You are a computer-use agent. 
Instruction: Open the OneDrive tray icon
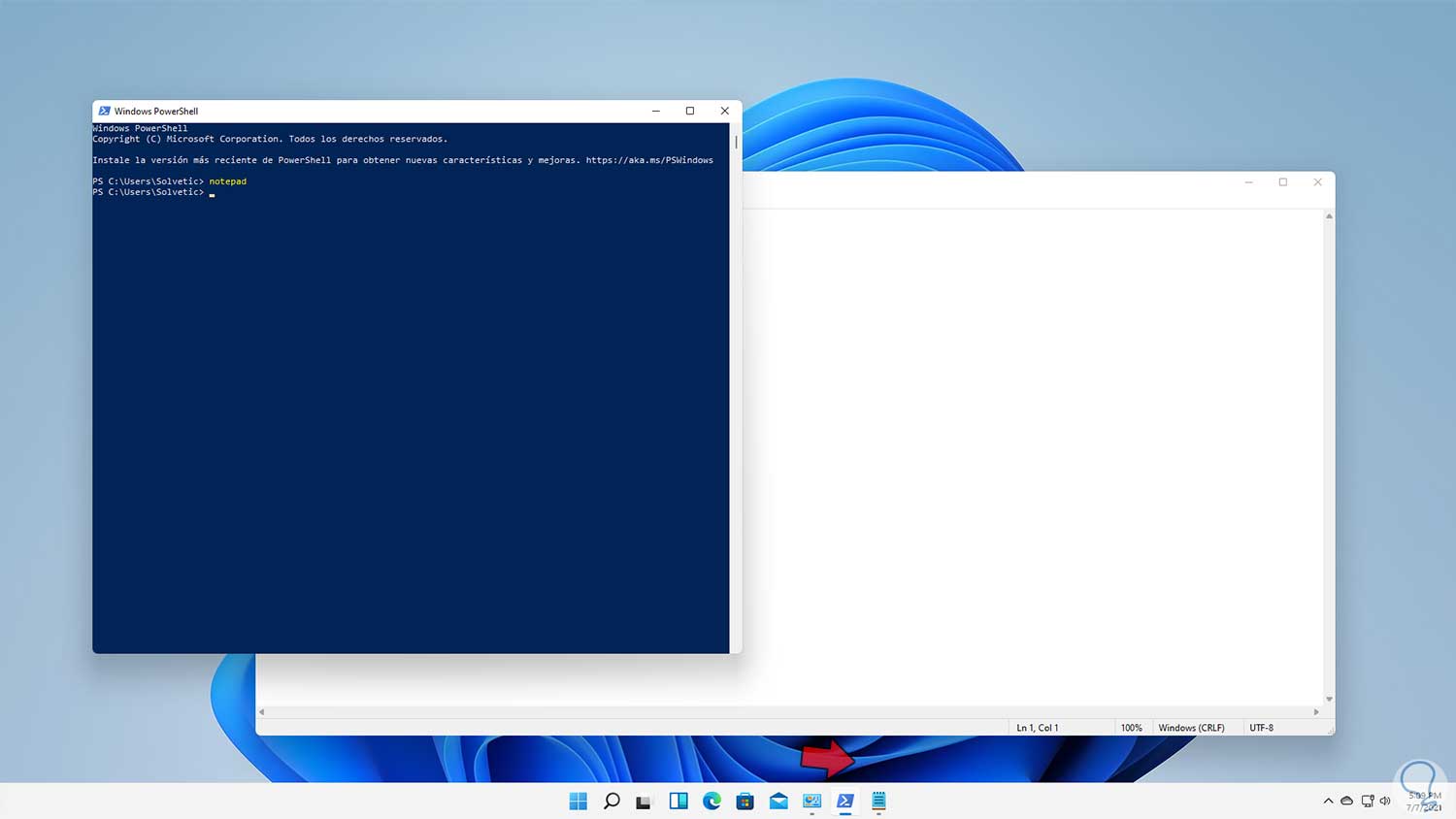pos(1346,802)
